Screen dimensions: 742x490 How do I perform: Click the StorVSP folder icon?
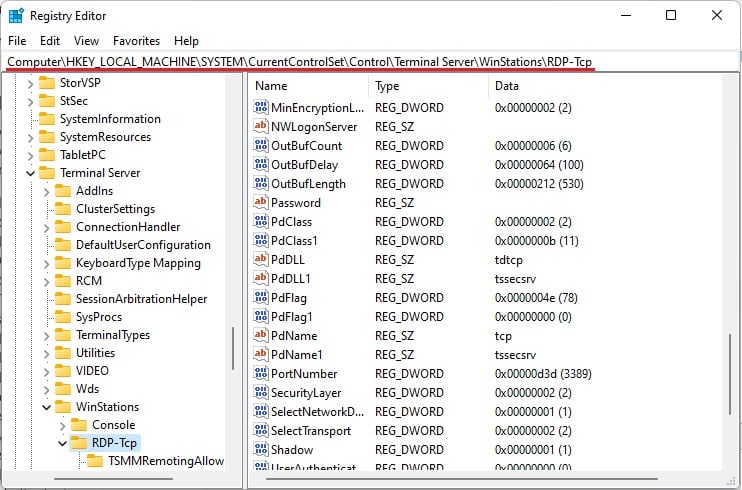pos(47,83)
